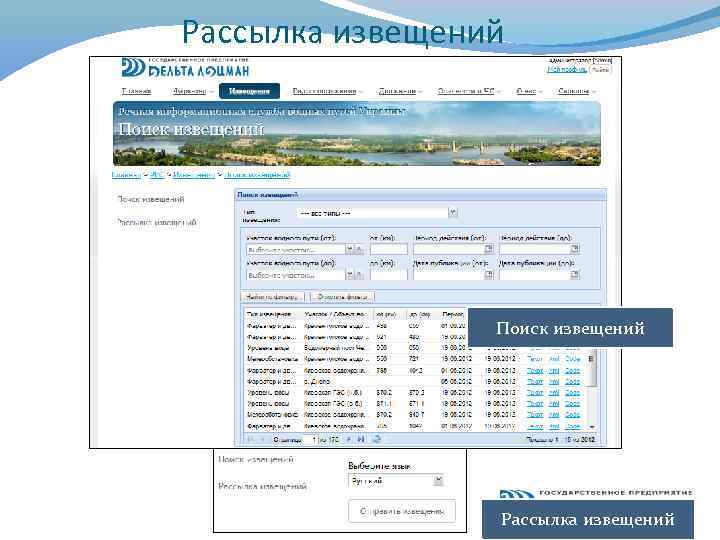Refresh the notices results grid
The image size is (720, 540).
(377, 439)
